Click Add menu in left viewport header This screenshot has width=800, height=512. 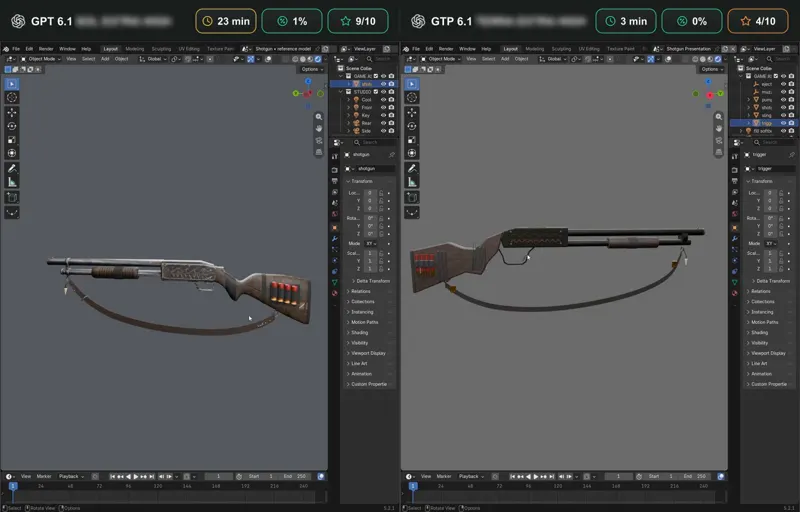pos(105,59)
